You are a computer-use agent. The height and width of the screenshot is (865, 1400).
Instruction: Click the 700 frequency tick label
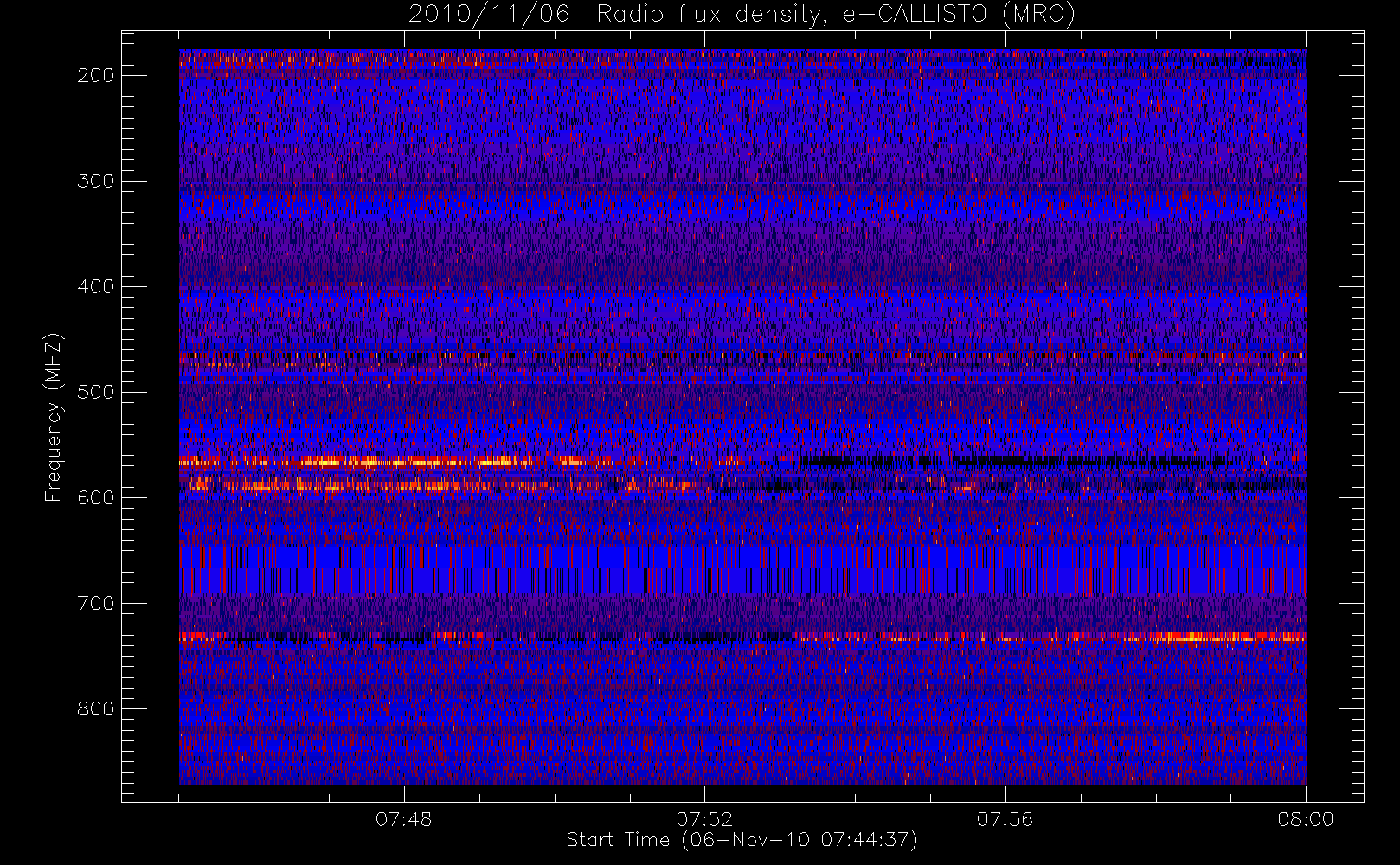[96, 603]
